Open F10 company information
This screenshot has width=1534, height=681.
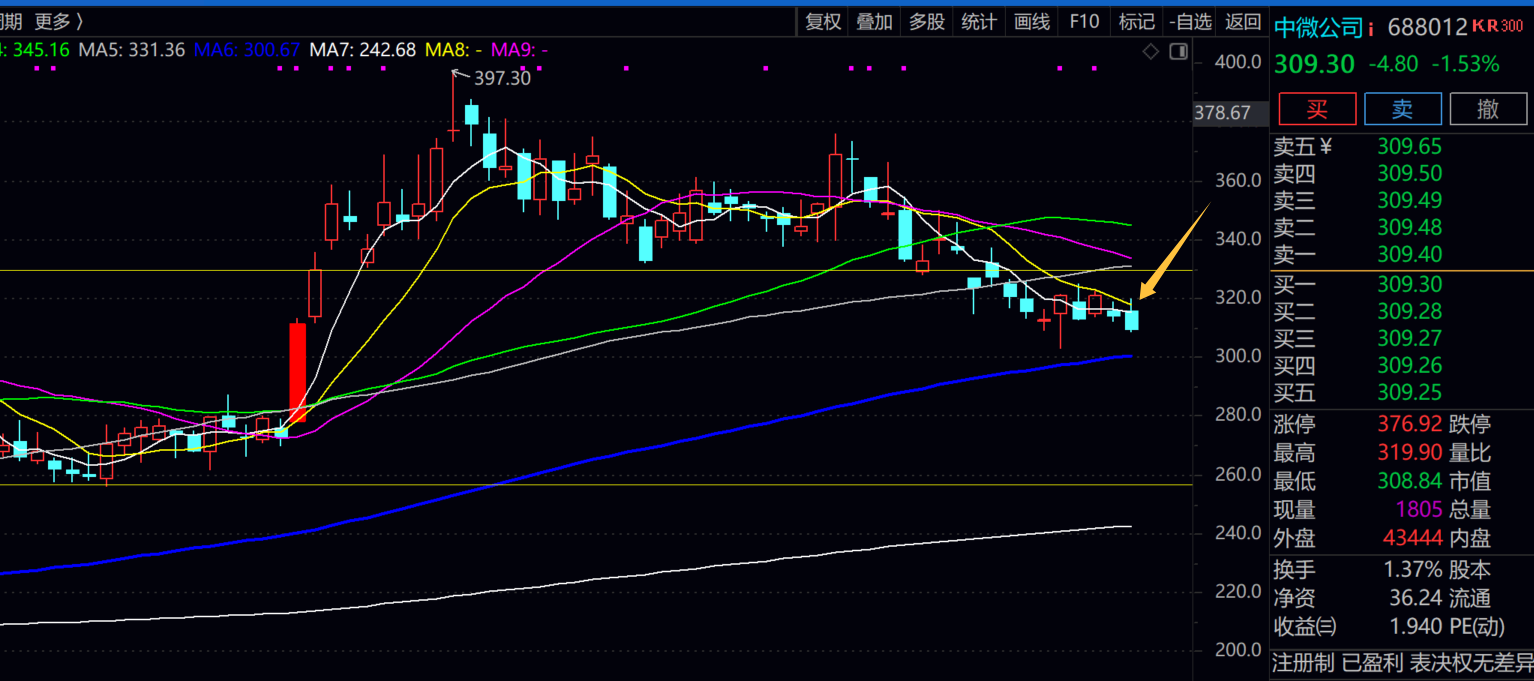pyautogui.click(x=1084, y=22)
